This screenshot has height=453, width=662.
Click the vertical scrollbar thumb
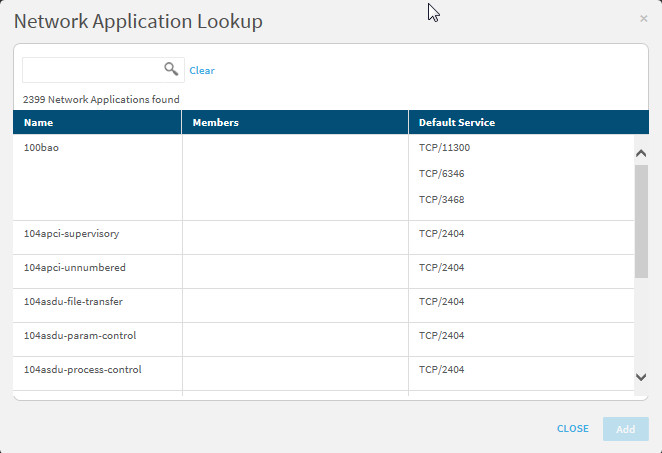[641, 220]
